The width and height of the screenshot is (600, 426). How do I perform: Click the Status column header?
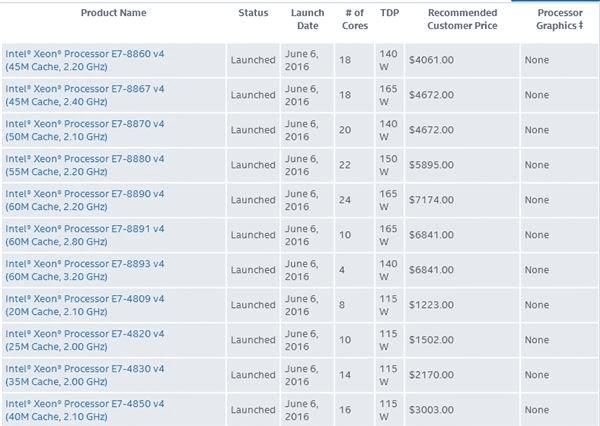pos(253,13)
